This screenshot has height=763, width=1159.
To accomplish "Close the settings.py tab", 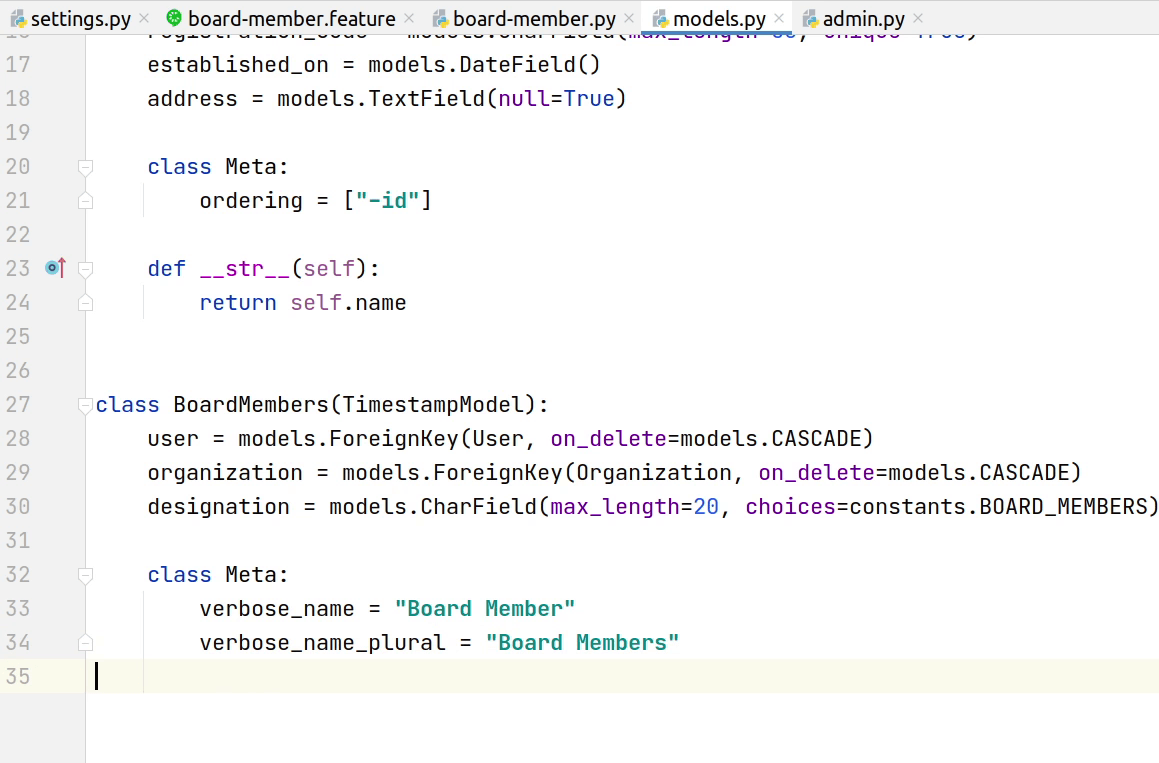I will (x=144, y=18).
